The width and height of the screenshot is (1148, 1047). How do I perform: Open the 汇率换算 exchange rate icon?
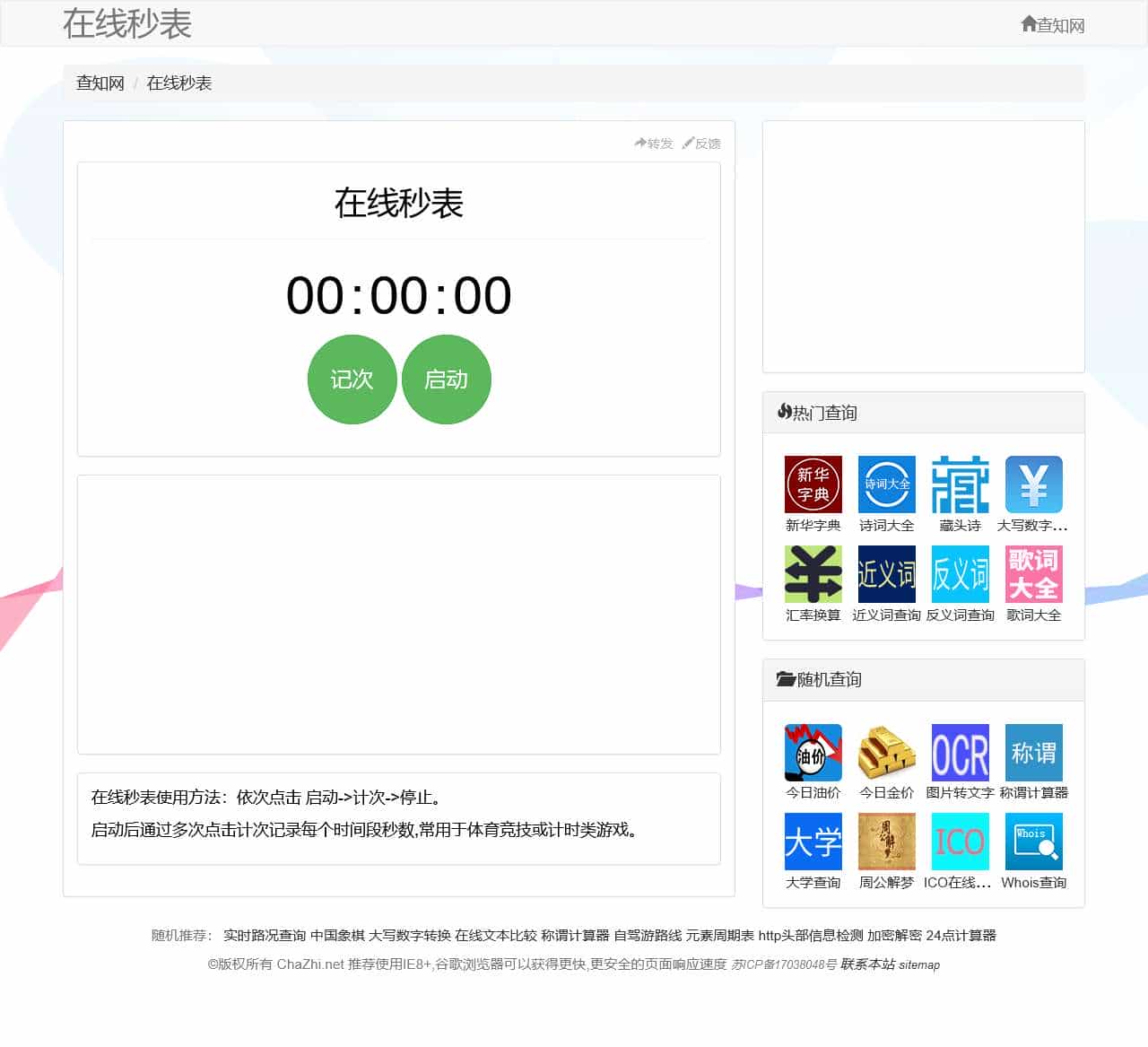click(x=812, y=573)
